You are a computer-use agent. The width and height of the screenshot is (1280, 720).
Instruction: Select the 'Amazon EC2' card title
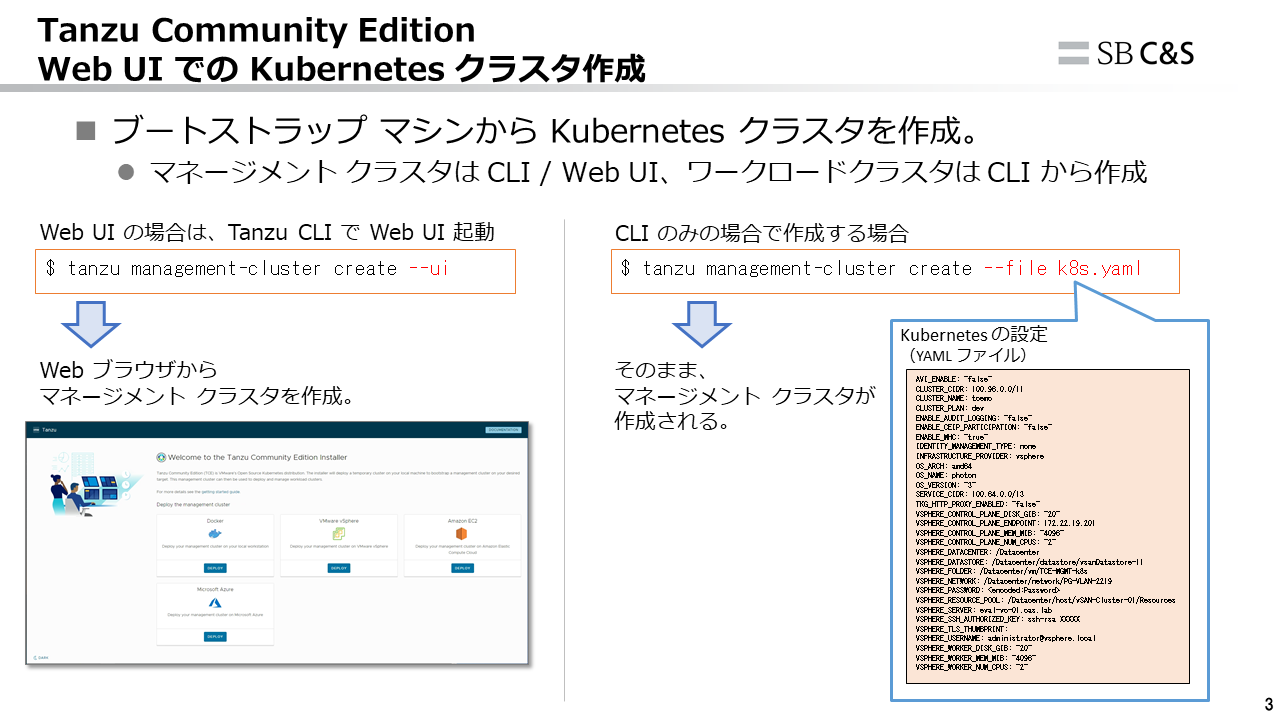tap(462, 521)
